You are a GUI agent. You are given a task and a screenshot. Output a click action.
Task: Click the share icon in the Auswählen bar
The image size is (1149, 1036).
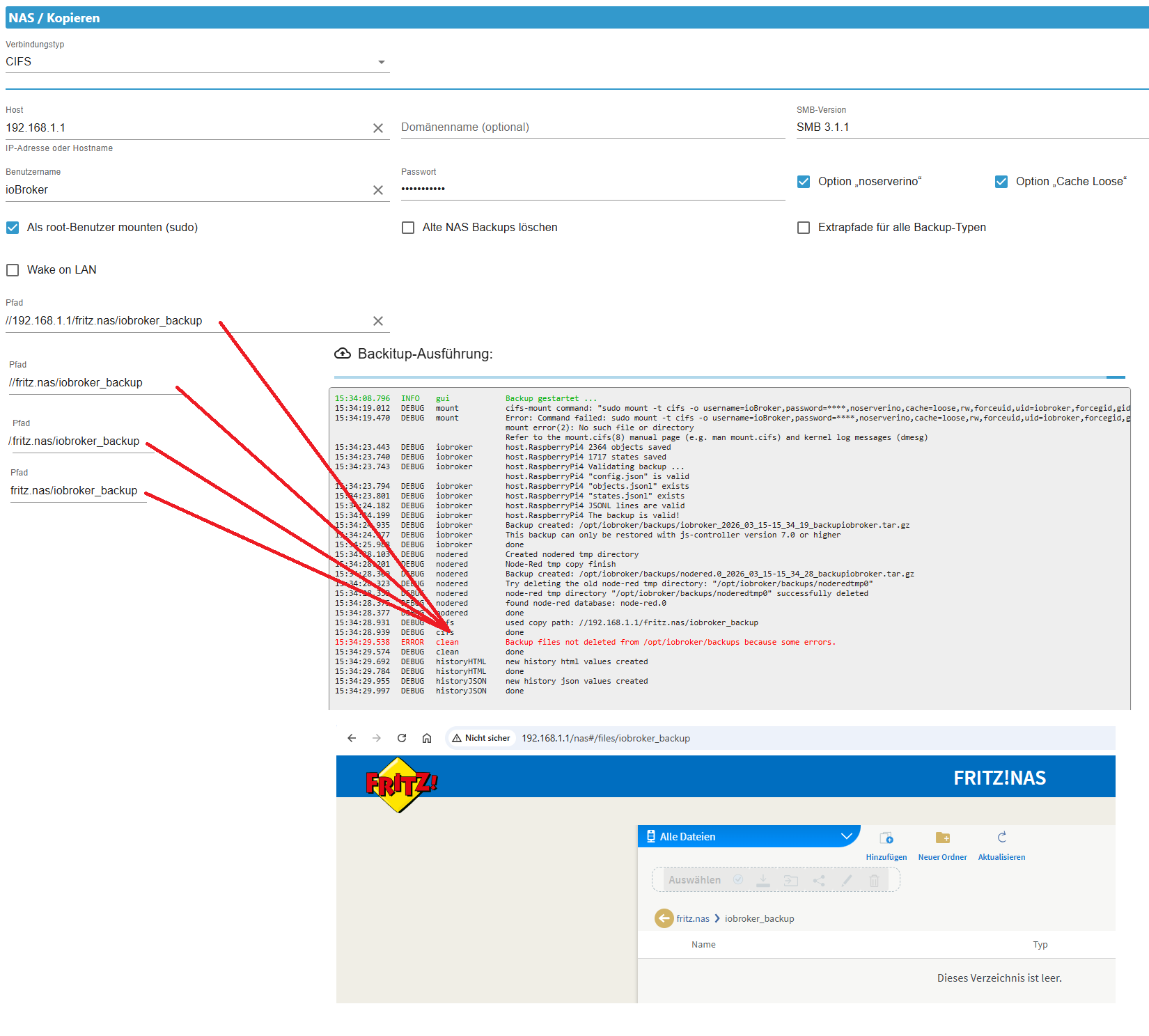(x=819, y=881)
